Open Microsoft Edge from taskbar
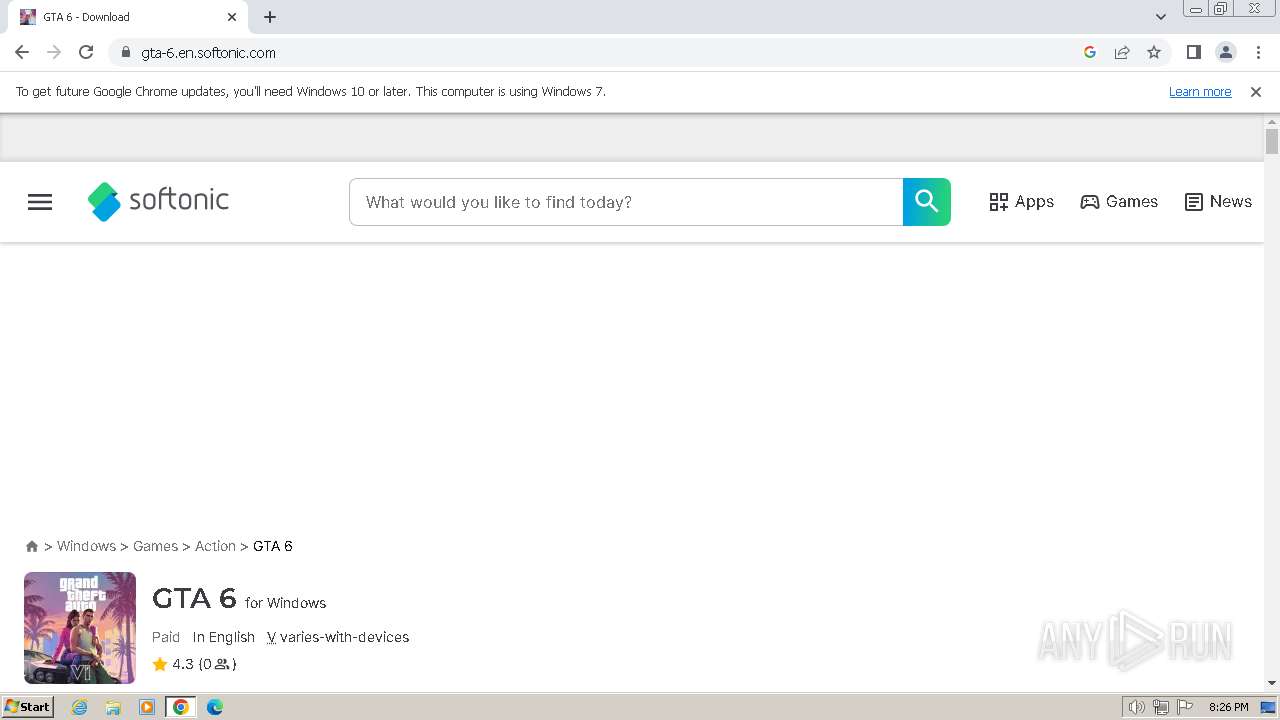This screenshot has height=720, width=1280. [215, 707]
